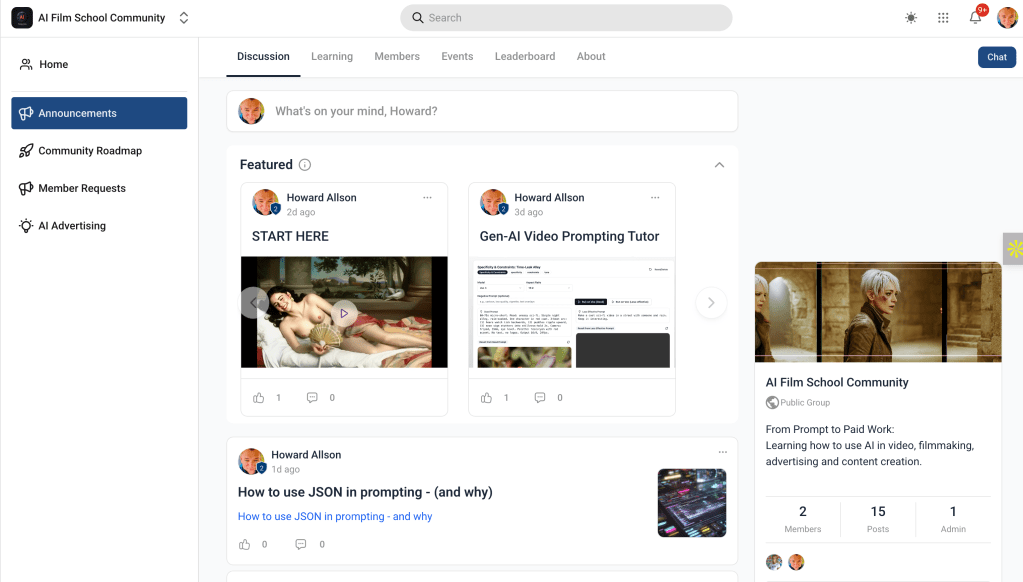Screen dimensions: 1023x582
Task: Collapse the Featured section
Action: (x=719, y=165)
